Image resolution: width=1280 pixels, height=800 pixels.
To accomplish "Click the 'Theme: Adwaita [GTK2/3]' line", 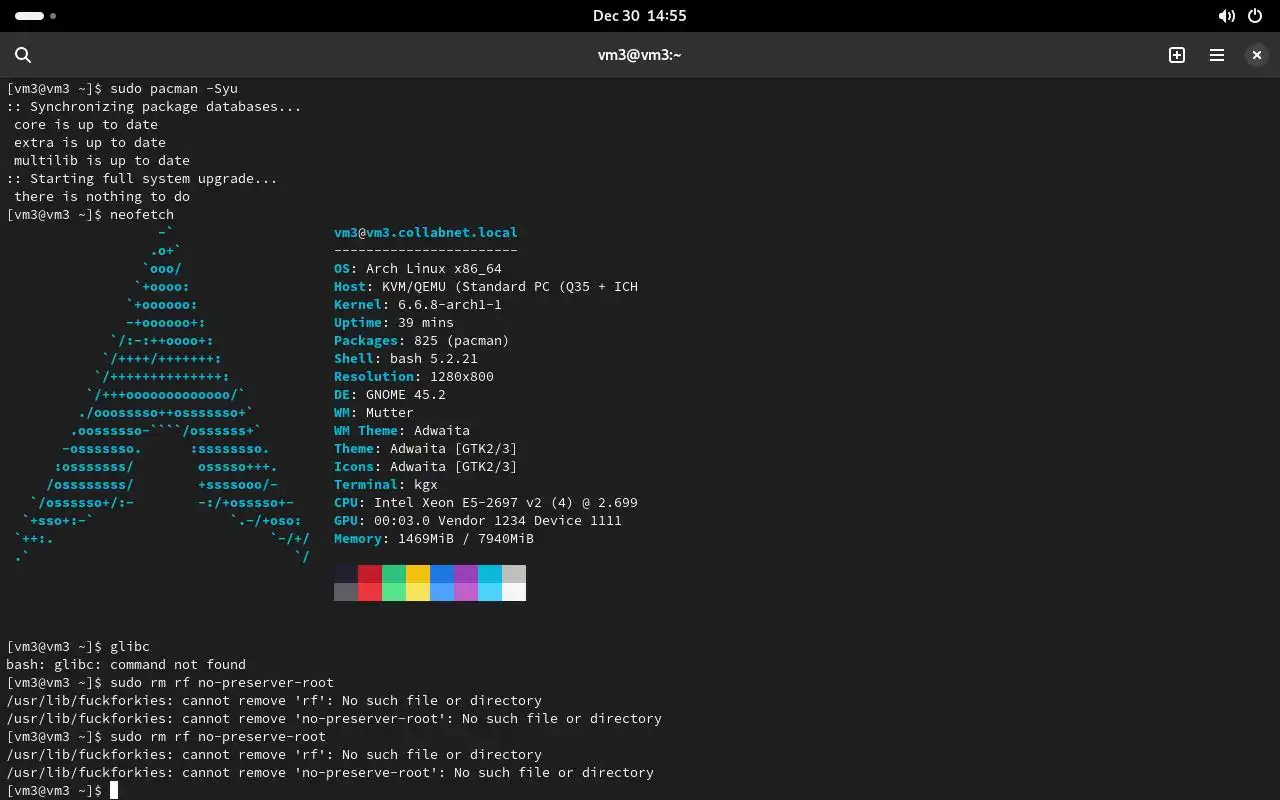I will (426, 449).
